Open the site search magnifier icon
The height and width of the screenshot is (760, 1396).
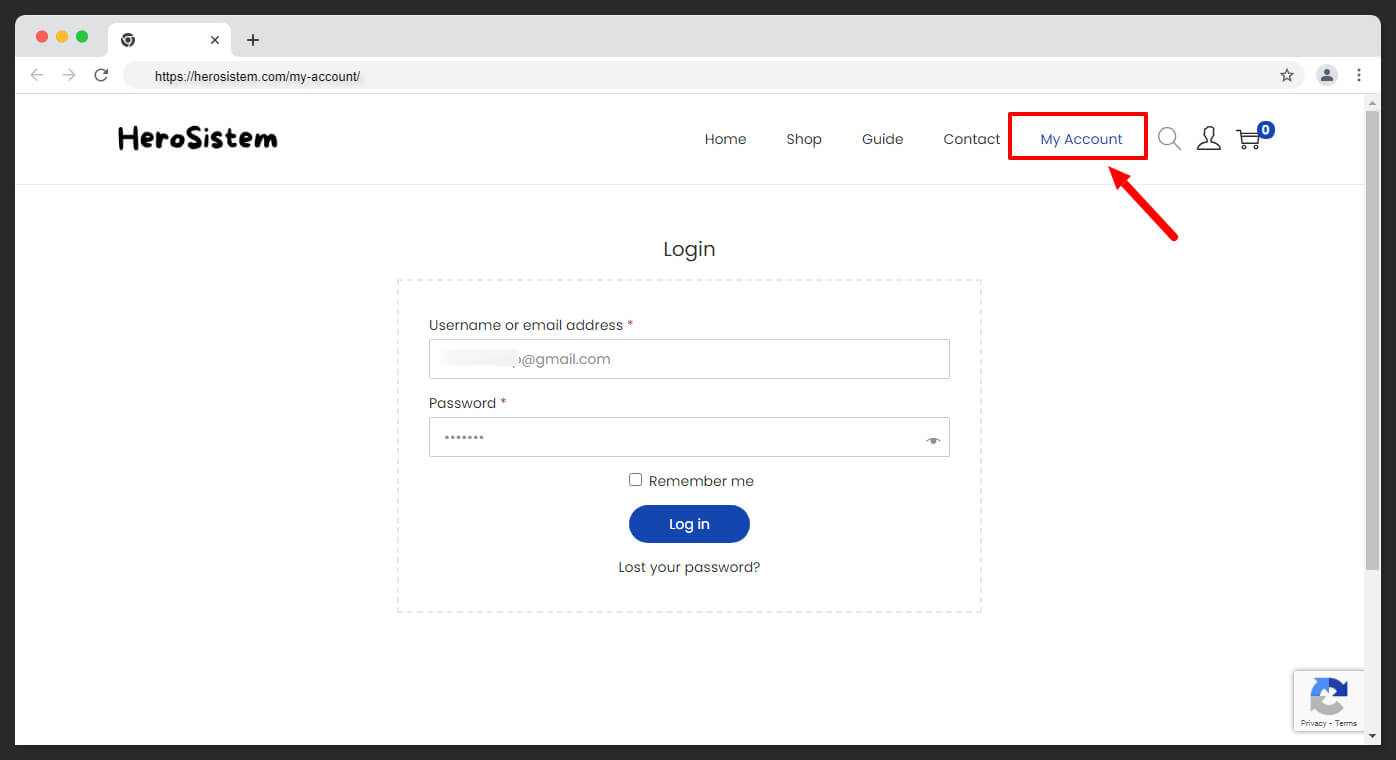(x=1169, y=139)
